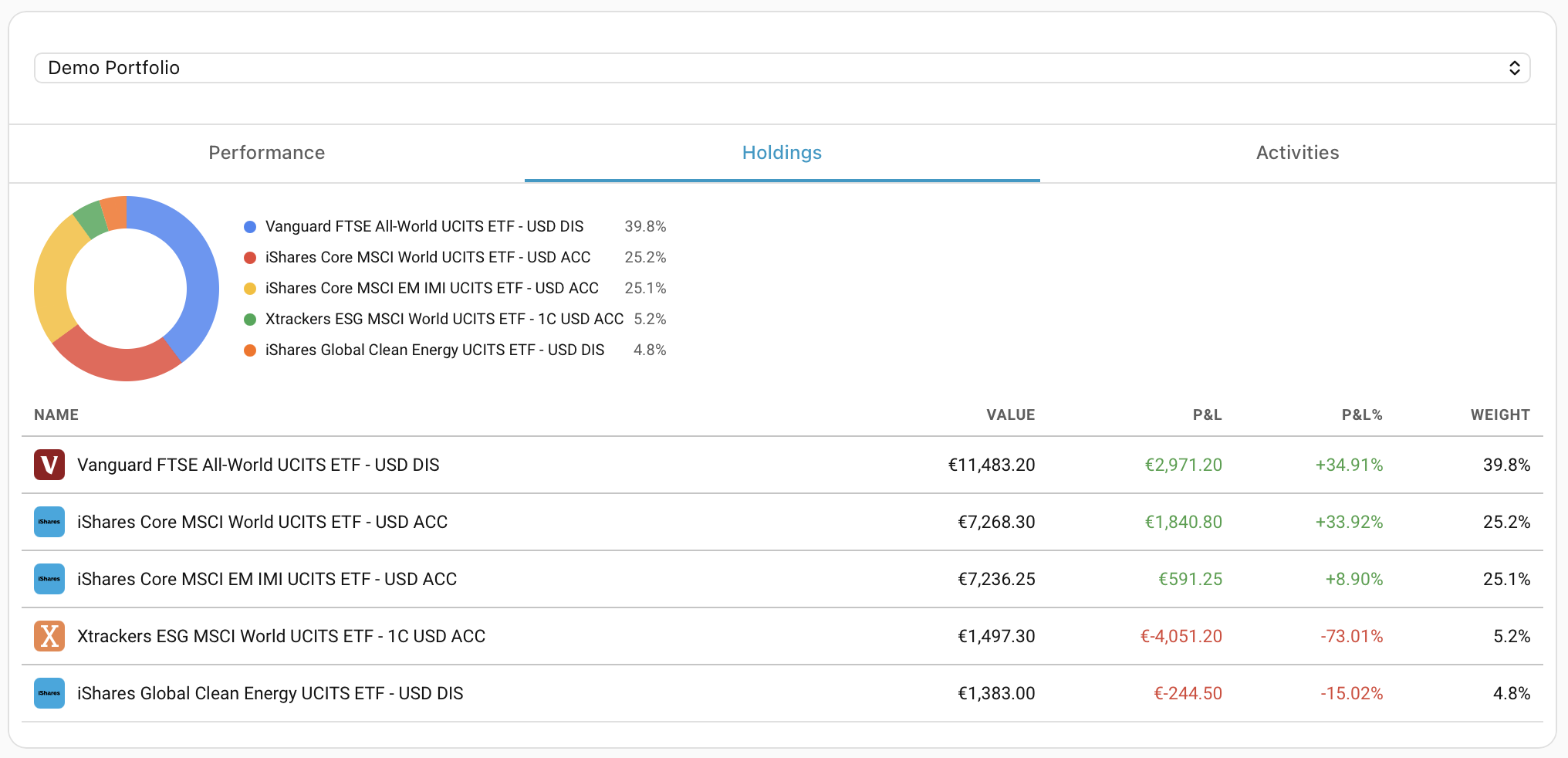Click the -15.02% loss figure
The image size is (1568, 758).
pyautogui.click(x=1352, y=693)
